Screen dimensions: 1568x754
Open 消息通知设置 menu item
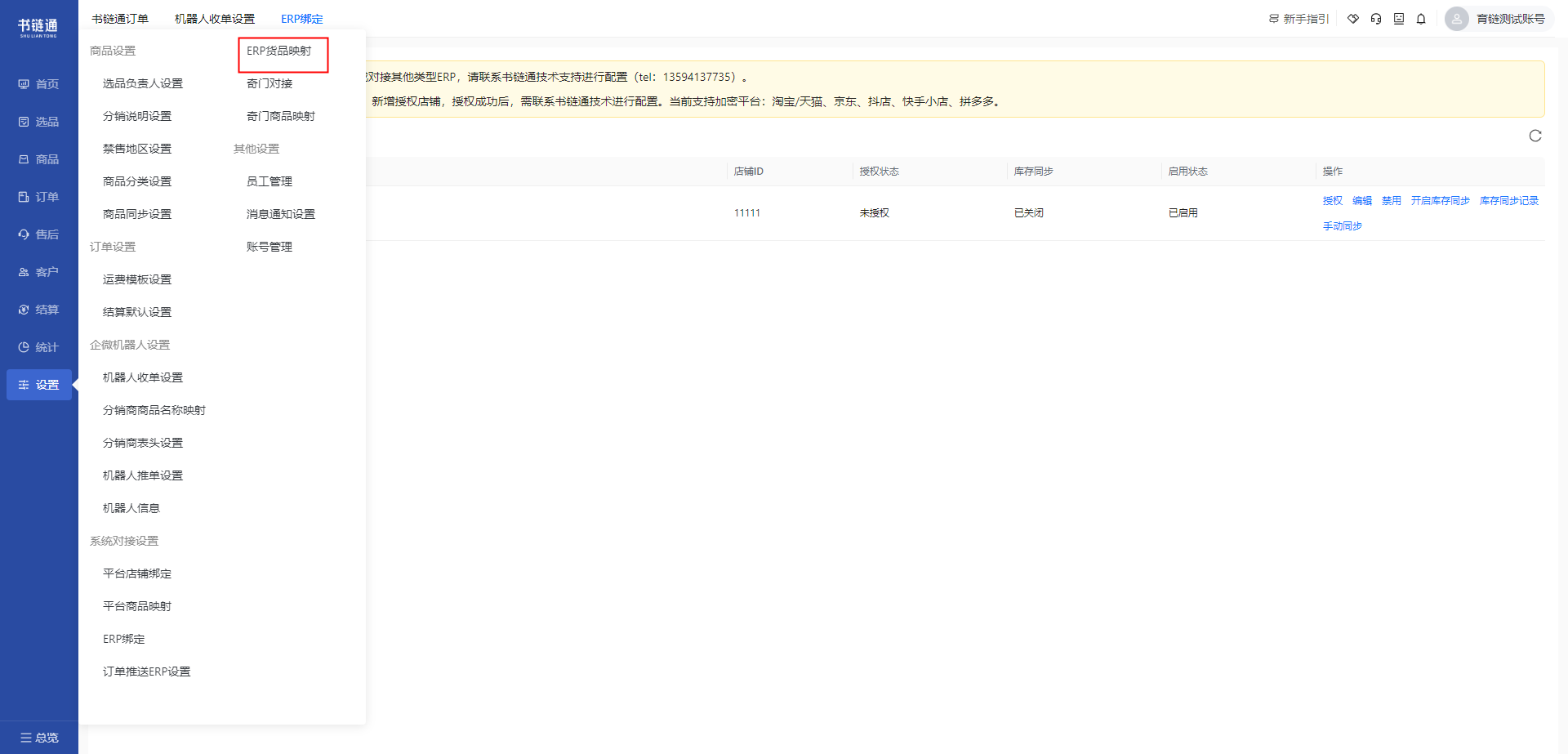coord(281,214)
